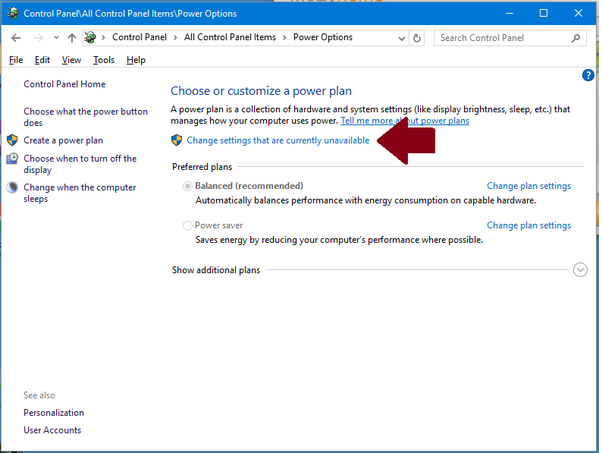
Task: Open the recent locations dropdown arrow
Action: click(x=55, y=38)
